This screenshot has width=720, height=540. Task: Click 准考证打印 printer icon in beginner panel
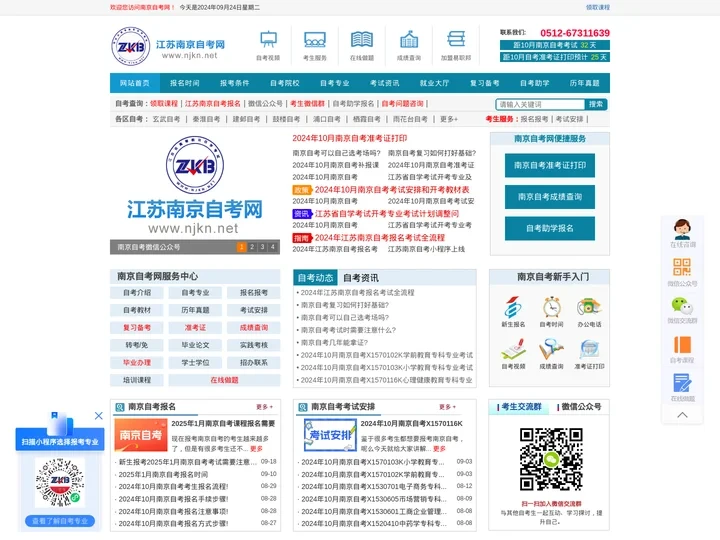(x=590, y=354)
